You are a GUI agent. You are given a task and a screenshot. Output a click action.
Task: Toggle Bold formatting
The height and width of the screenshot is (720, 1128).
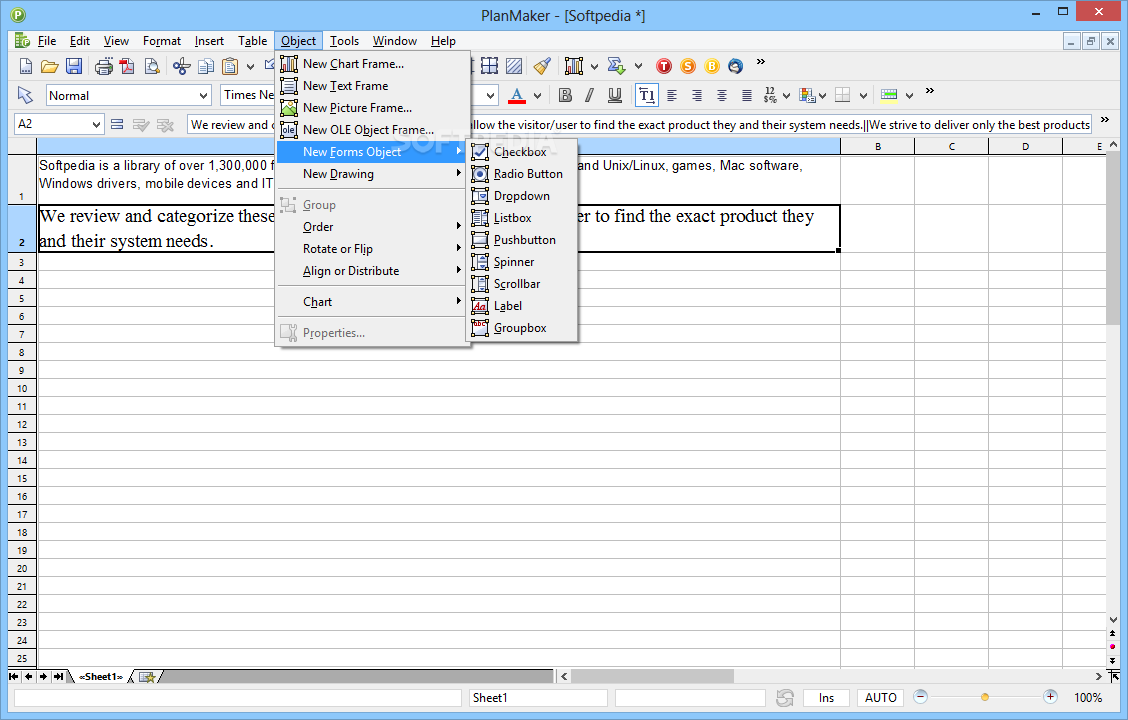click(x=565, y=95)
